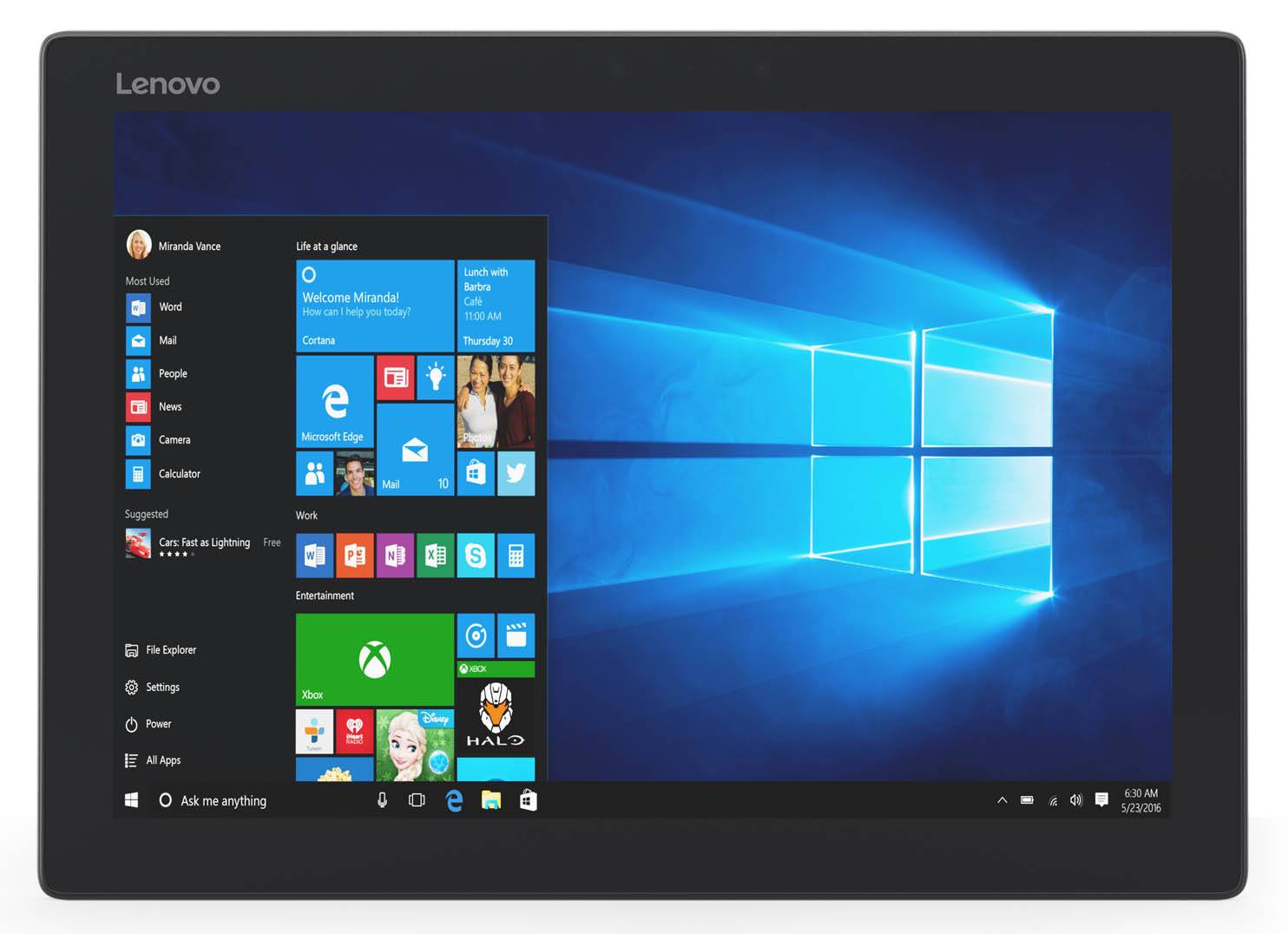
Task: Open Settings from the Start menu
Action: tap(161, 687)
